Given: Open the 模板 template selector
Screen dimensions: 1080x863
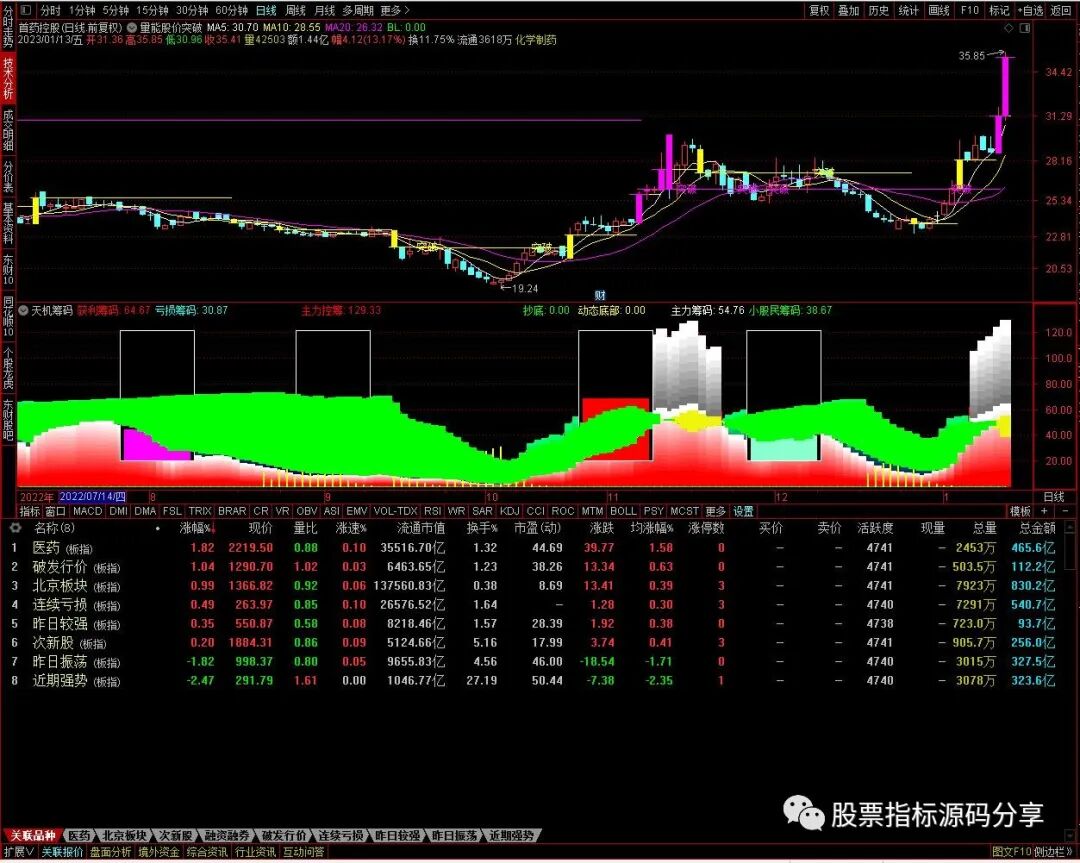Looking at the screenshot, I should [1020, 511].
